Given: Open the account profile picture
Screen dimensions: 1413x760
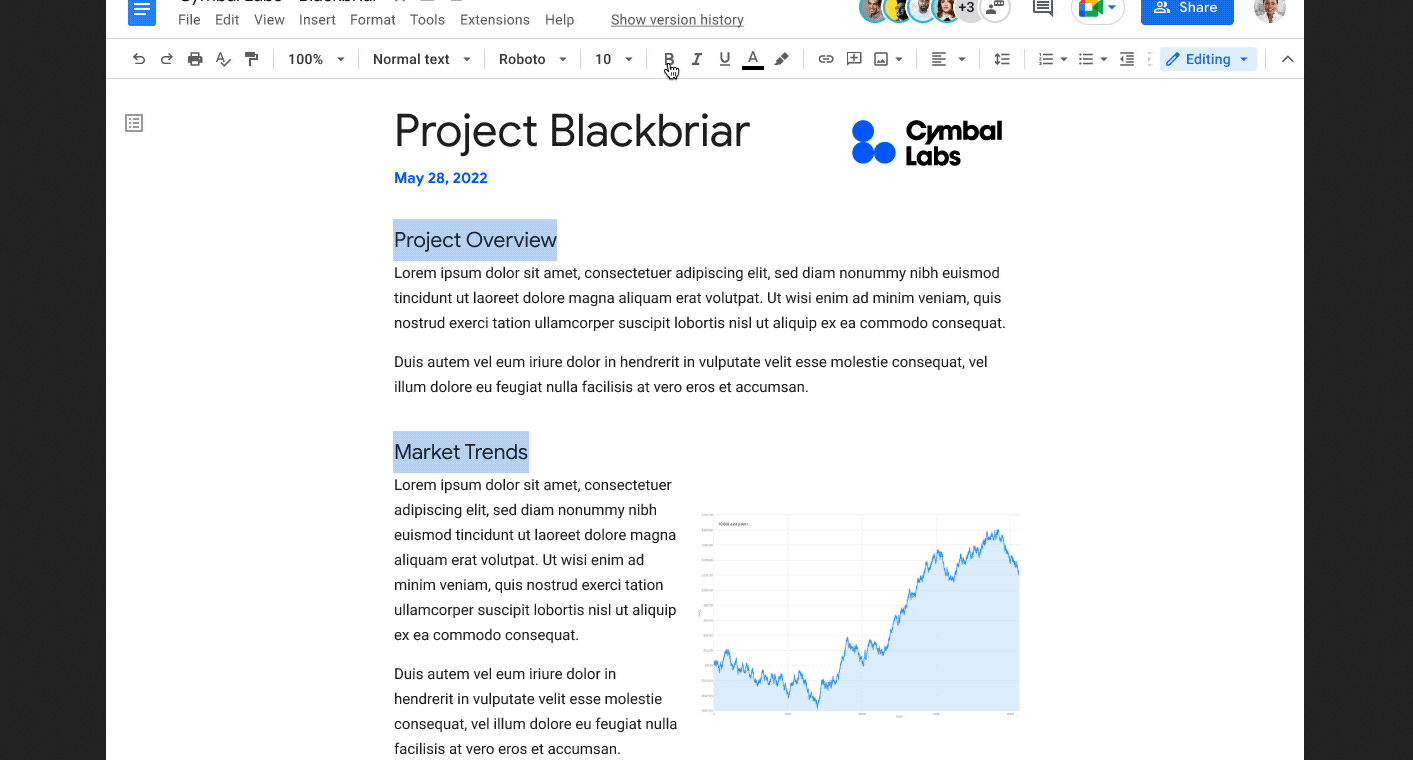Looking at the screenshot, I should coord(1270,9).
